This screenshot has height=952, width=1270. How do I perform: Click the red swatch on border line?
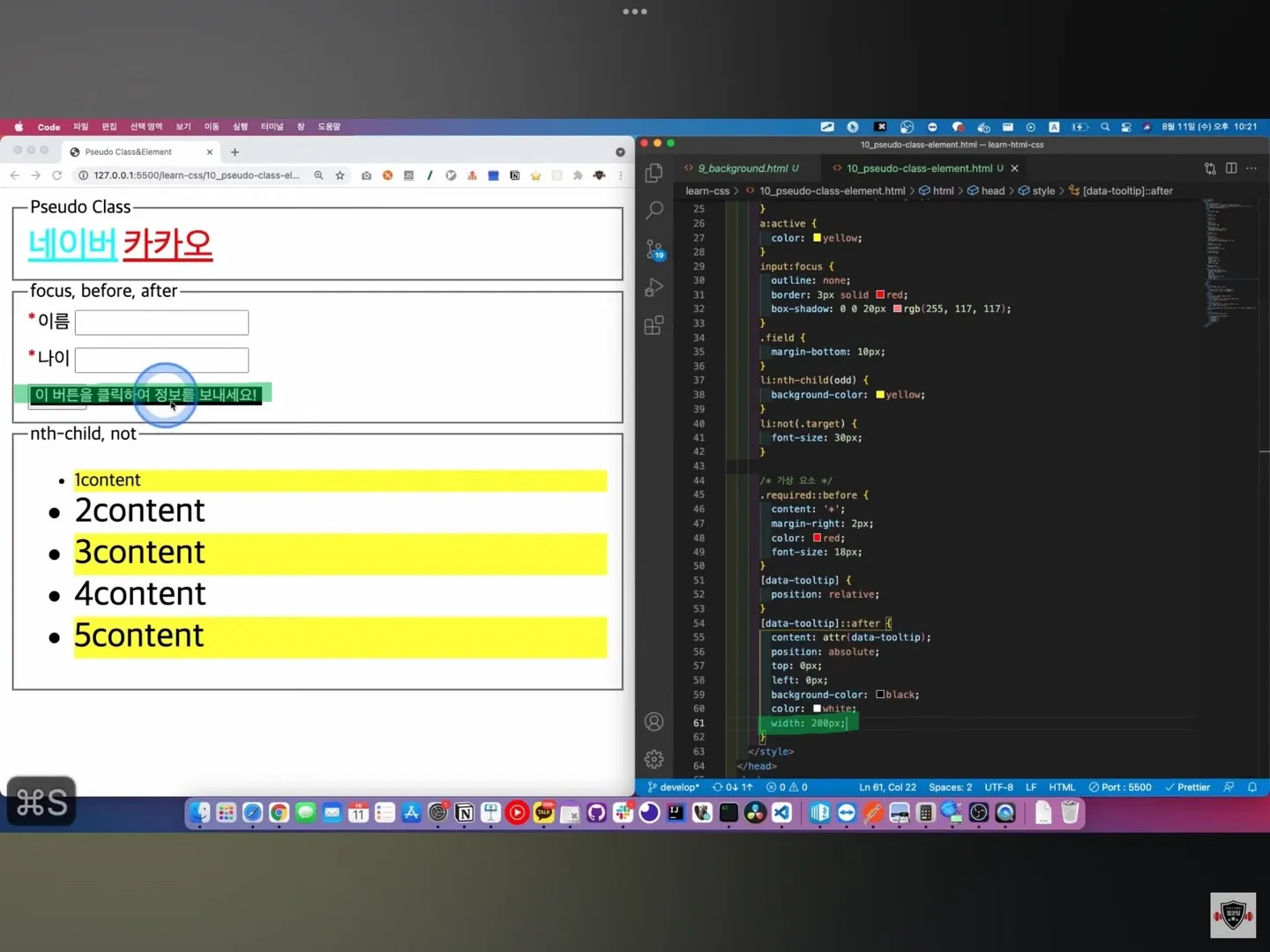coord(880,294)
